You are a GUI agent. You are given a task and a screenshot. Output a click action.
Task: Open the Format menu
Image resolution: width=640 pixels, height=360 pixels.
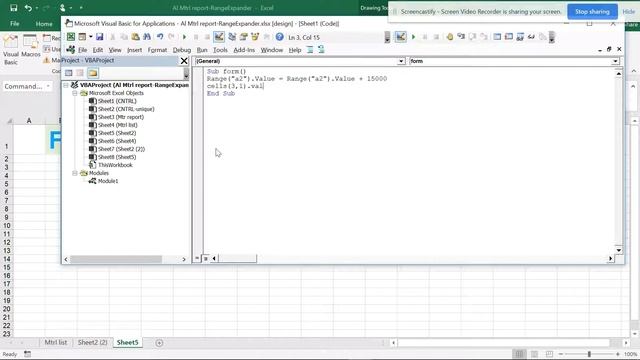157,50
